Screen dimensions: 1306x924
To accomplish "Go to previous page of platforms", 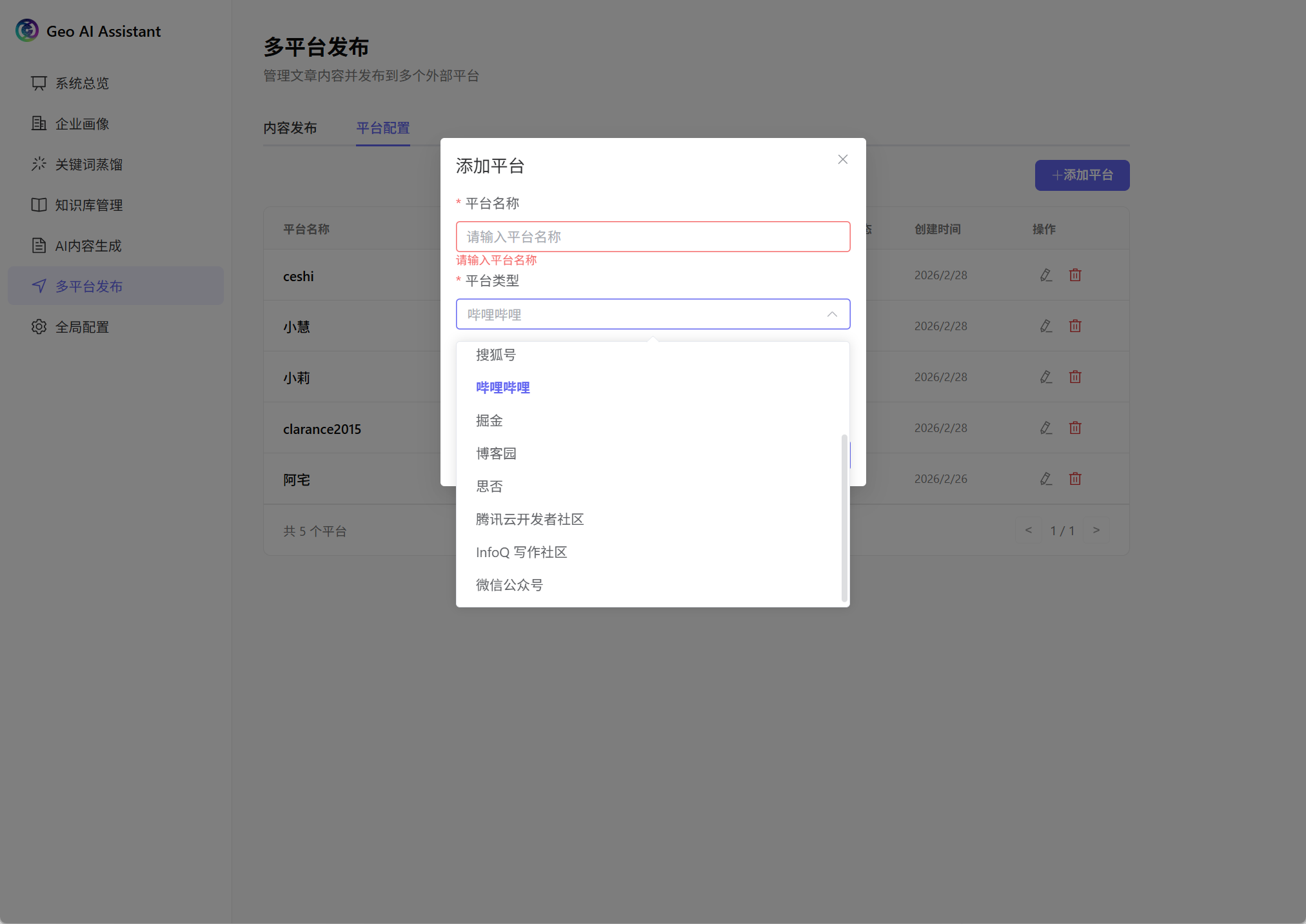I will 1029,530.
